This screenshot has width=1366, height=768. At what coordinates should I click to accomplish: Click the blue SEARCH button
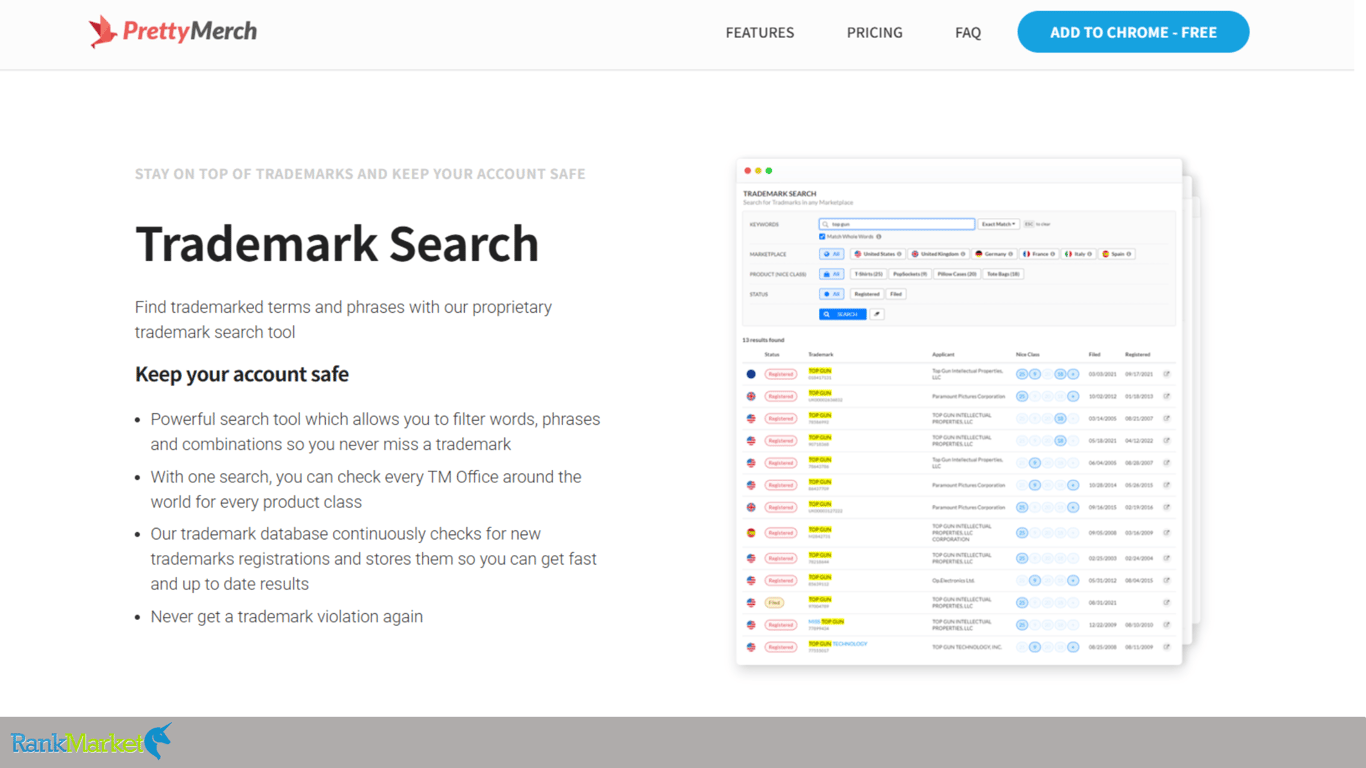843,314
